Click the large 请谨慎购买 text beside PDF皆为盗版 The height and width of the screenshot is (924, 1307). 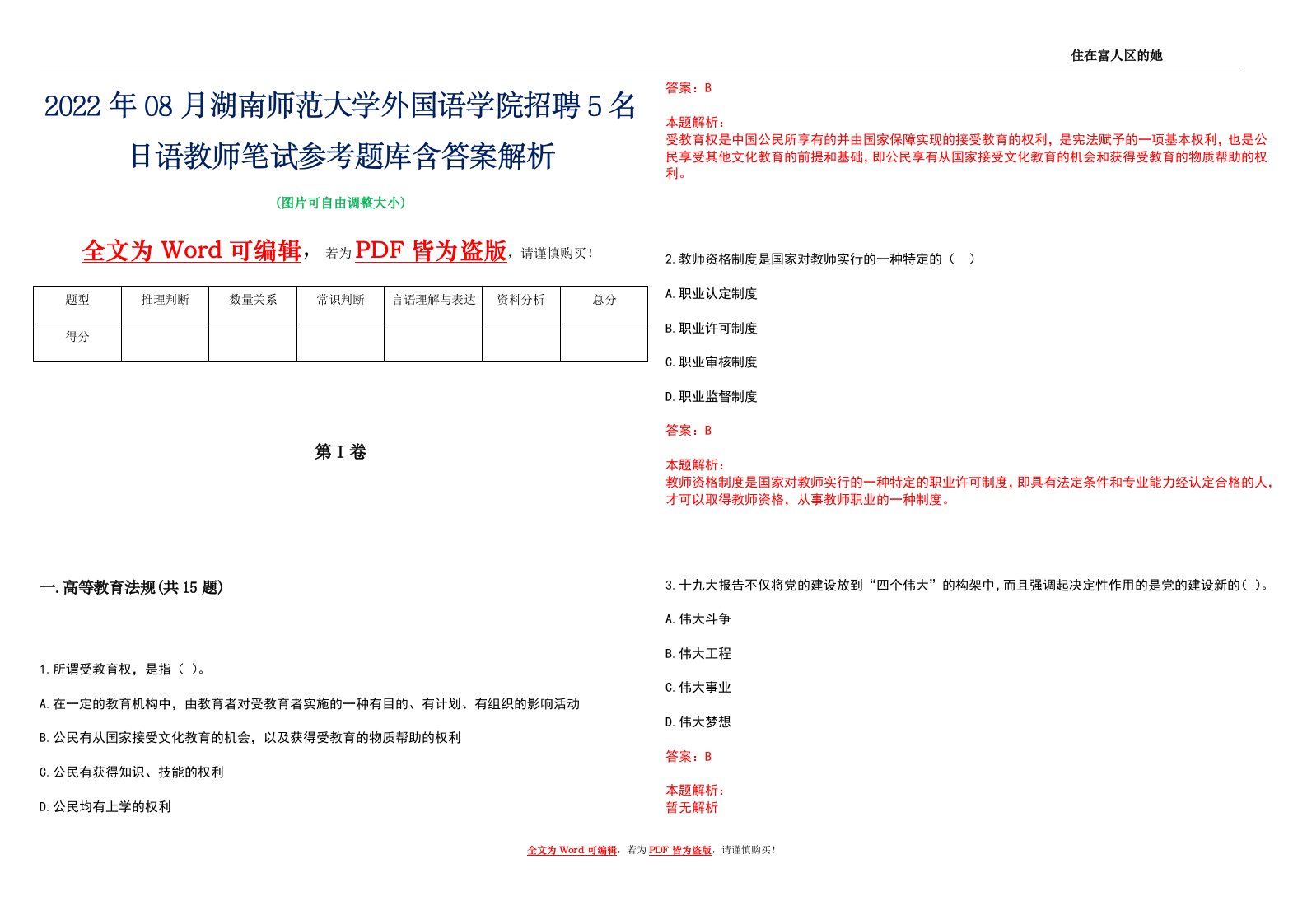[x=557, y=254]
